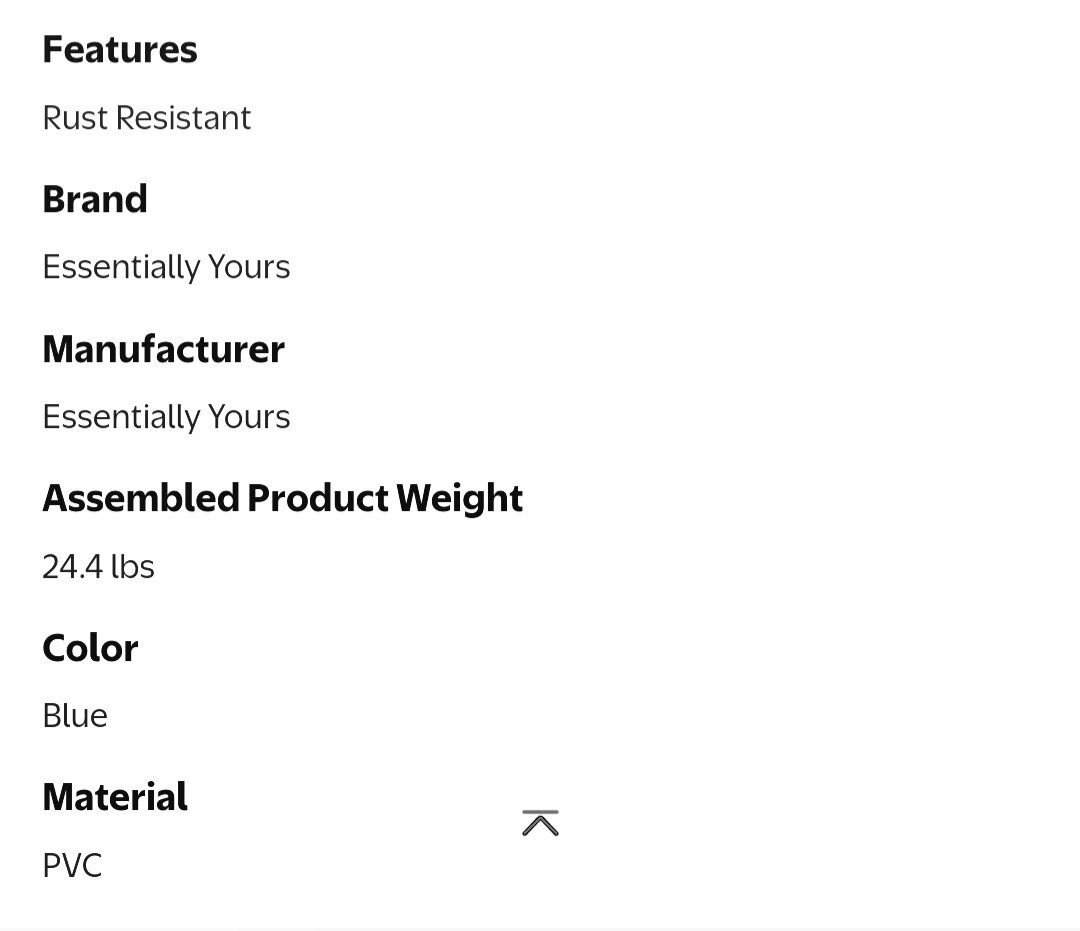Click the word Rust in the Features value
Screen dimensions: 1080x931
[x=75, y=118]
